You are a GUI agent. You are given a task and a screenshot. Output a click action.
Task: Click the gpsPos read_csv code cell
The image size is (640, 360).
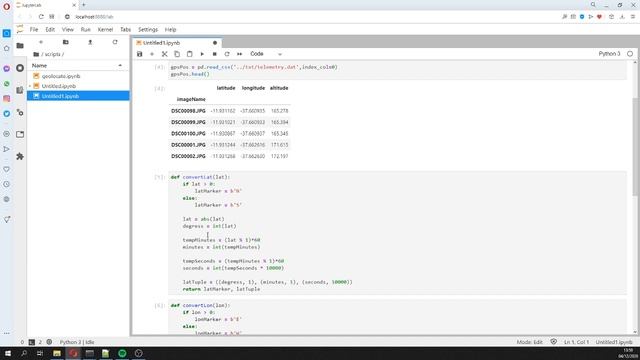tap(397, 70)
